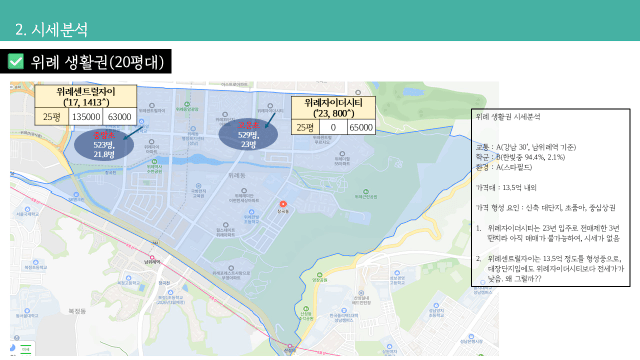The image size is (640, 360).
Task: Click the 135000 price cell
Action: (86, 117)
